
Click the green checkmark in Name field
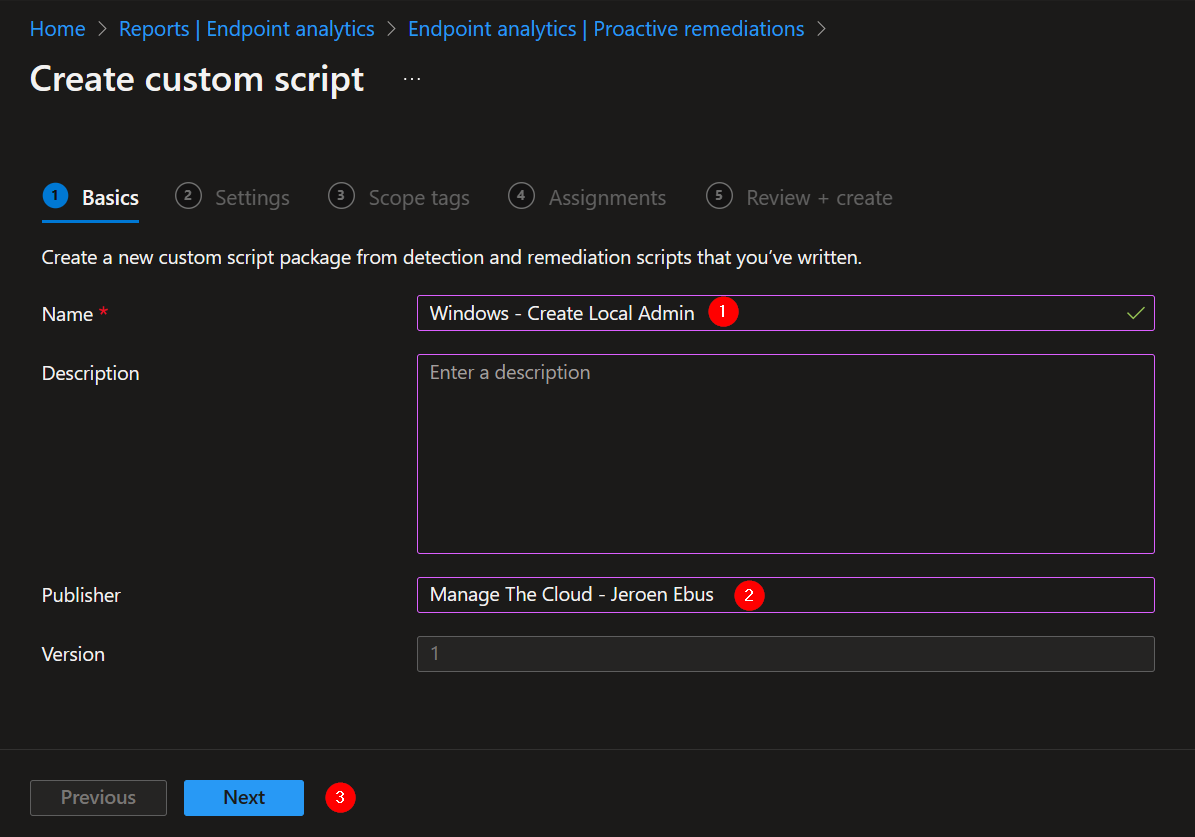(1135, 313)
